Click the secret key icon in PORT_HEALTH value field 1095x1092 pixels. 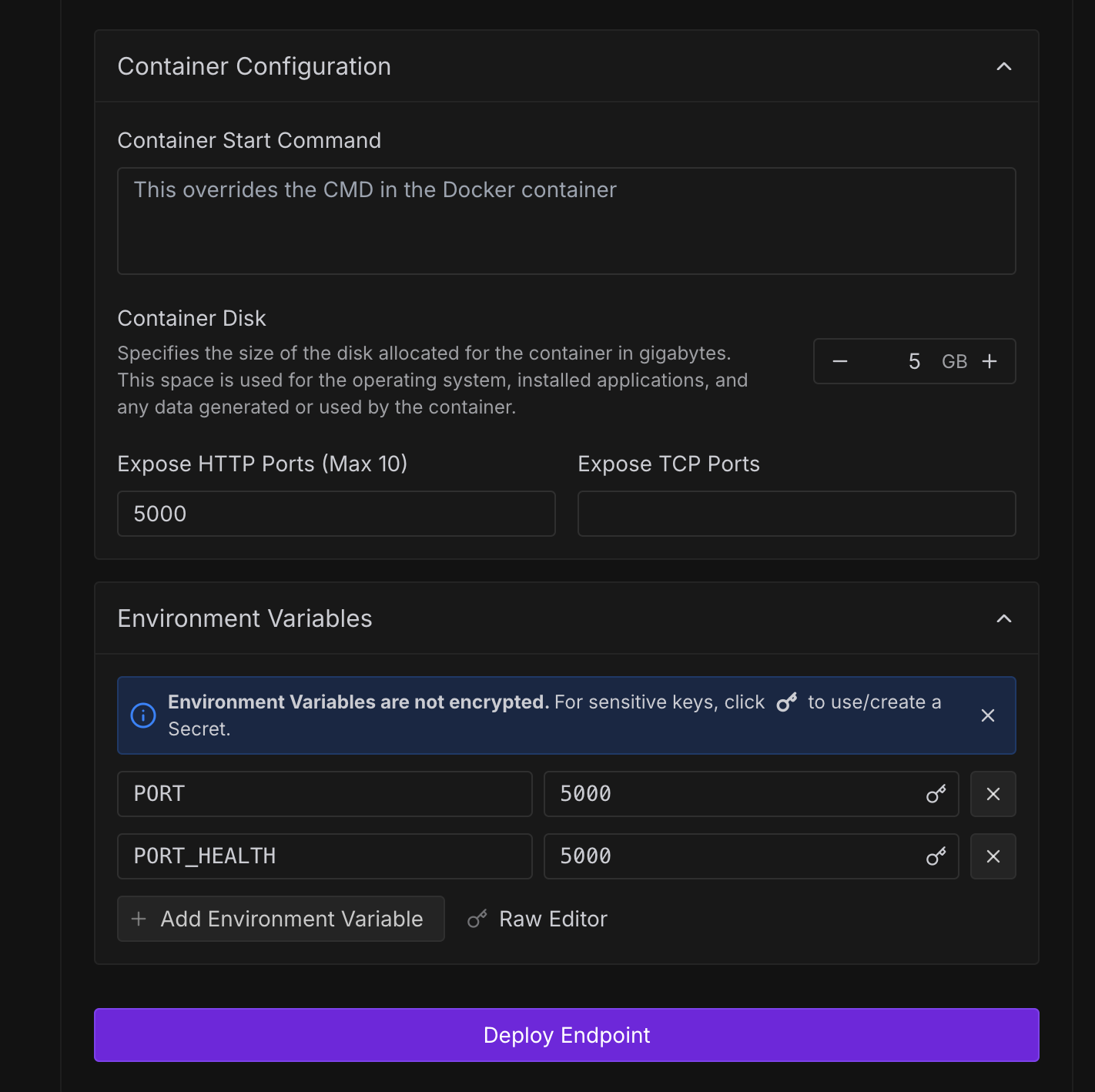(936, 856)
